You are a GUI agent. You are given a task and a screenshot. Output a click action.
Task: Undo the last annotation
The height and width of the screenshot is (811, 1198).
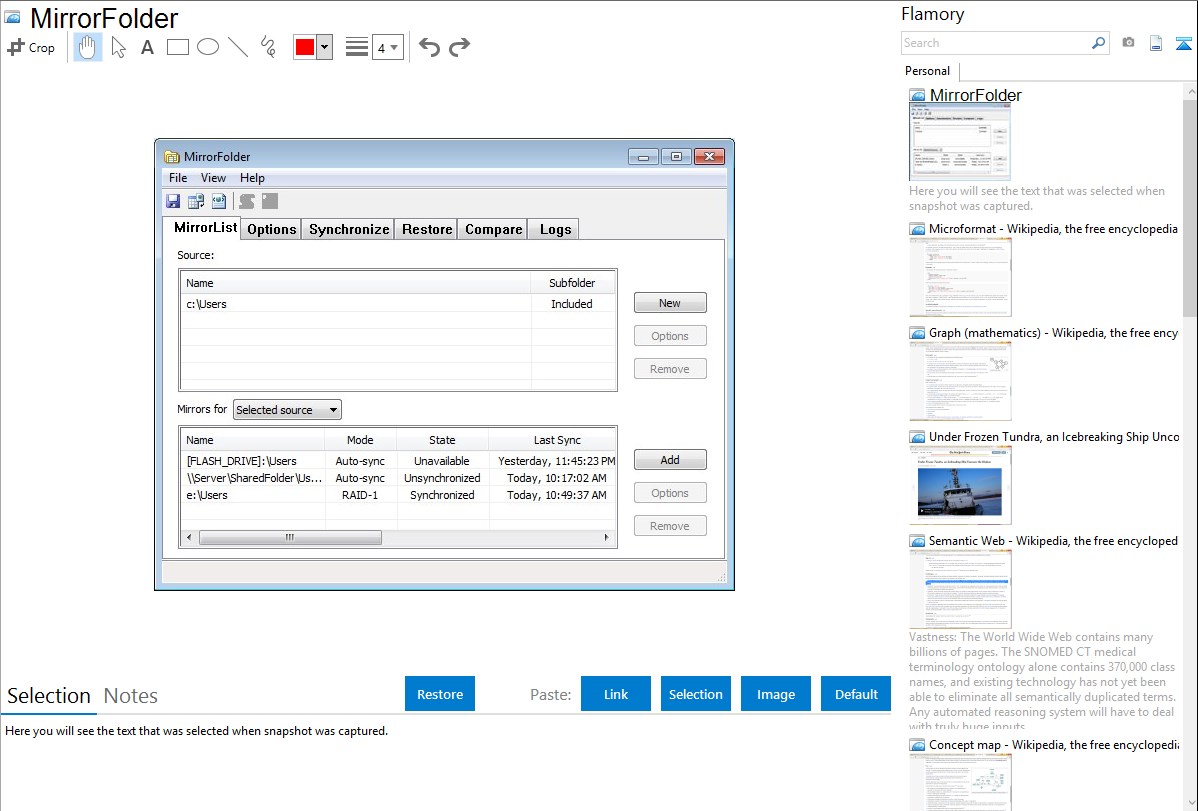(429, 47)
